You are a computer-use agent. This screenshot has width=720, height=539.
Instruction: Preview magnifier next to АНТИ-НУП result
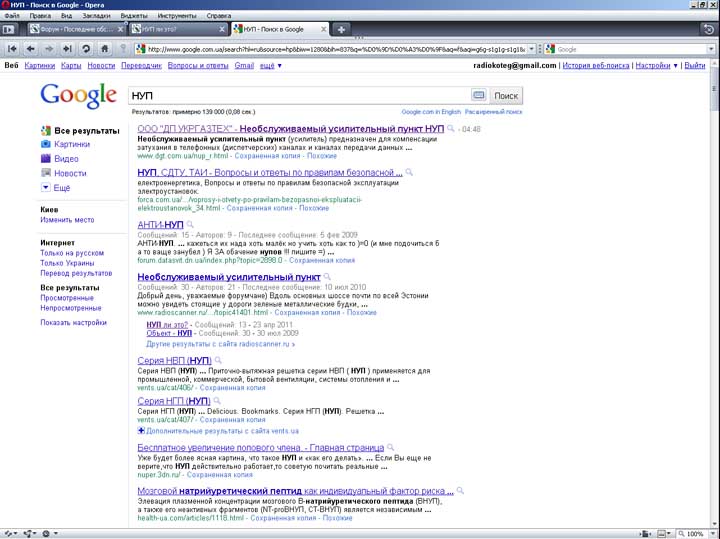click(x=190, y=224)
